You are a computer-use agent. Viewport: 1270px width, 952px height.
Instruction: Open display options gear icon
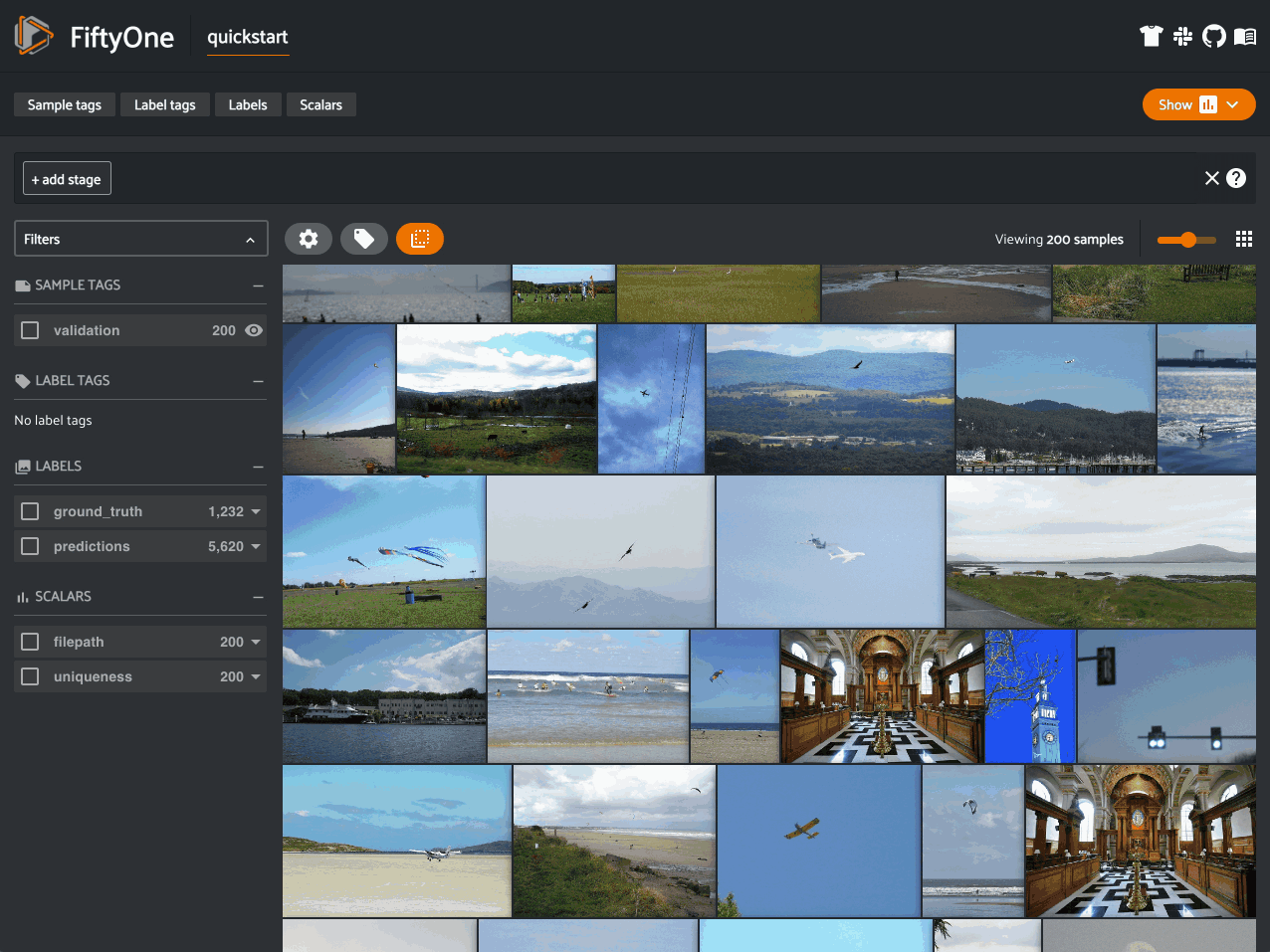pyautogui.click(x=309, y=239)
